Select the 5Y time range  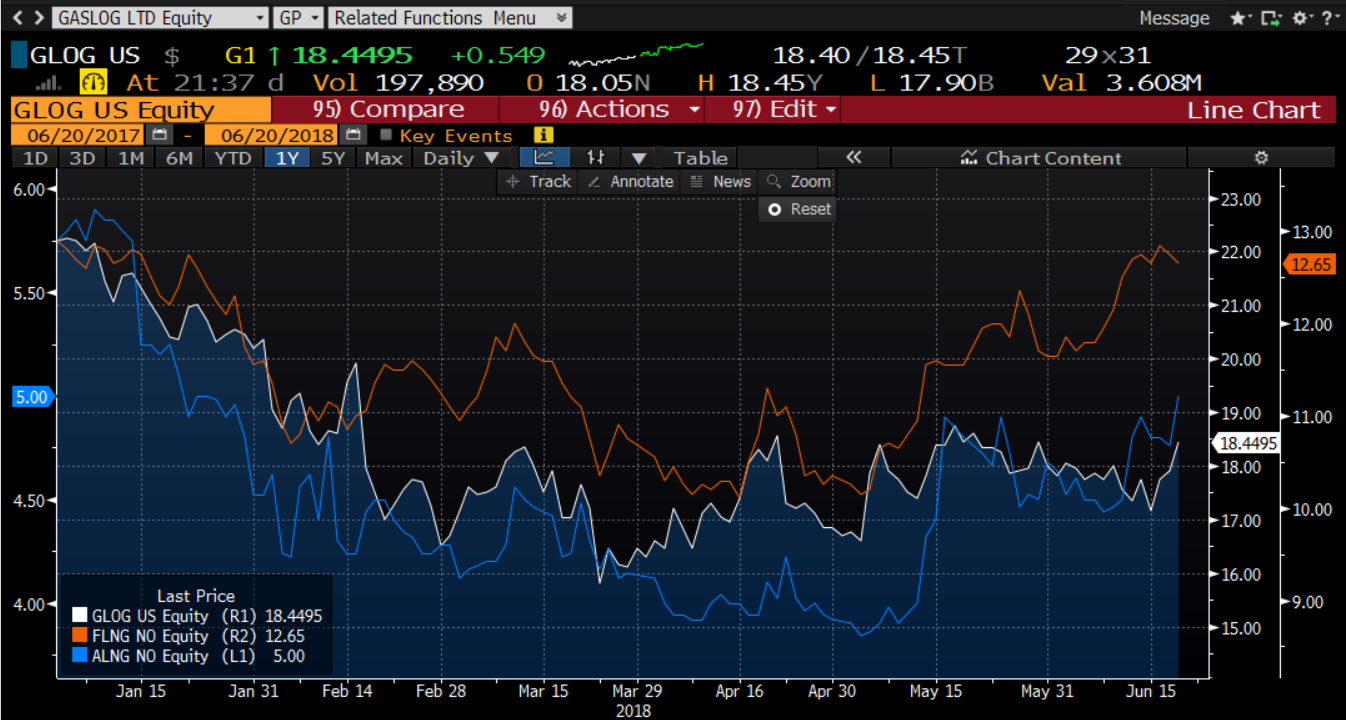coord(334,158)
